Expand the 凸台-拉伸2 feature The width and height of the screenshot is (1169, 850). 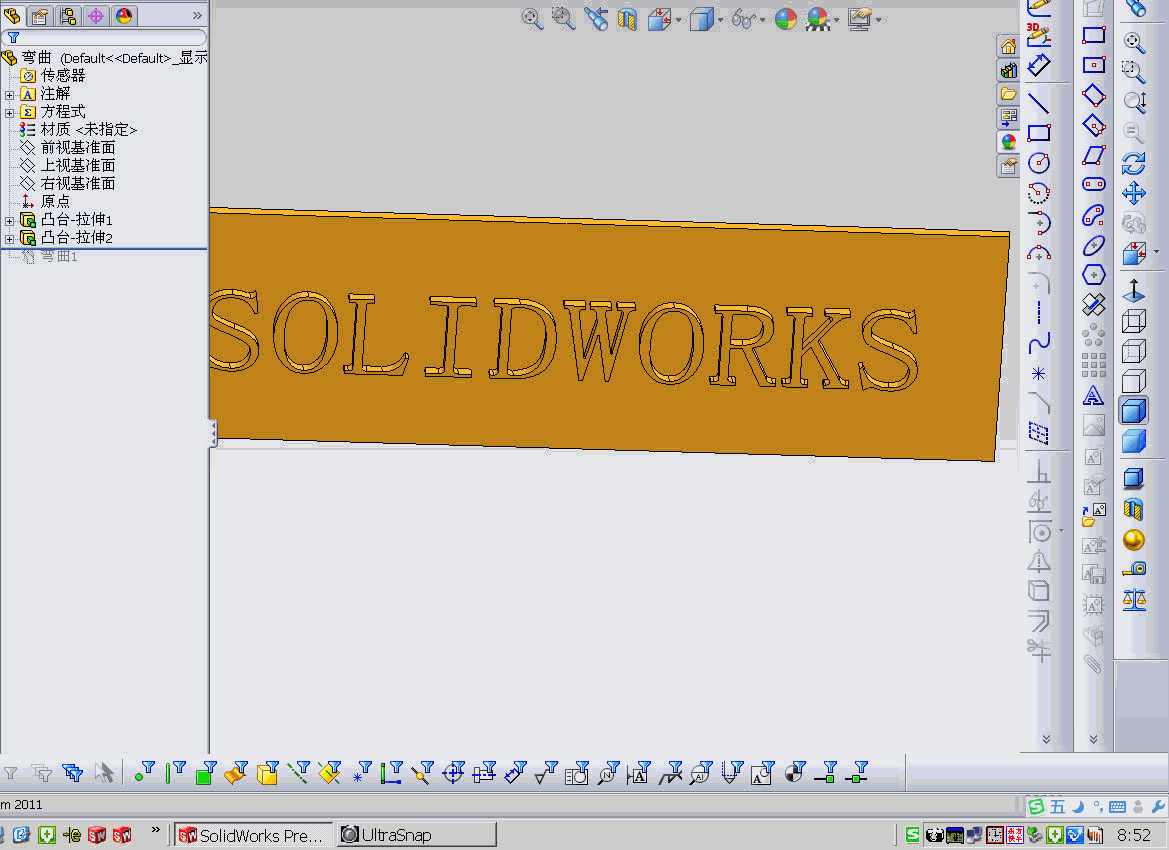10,239
